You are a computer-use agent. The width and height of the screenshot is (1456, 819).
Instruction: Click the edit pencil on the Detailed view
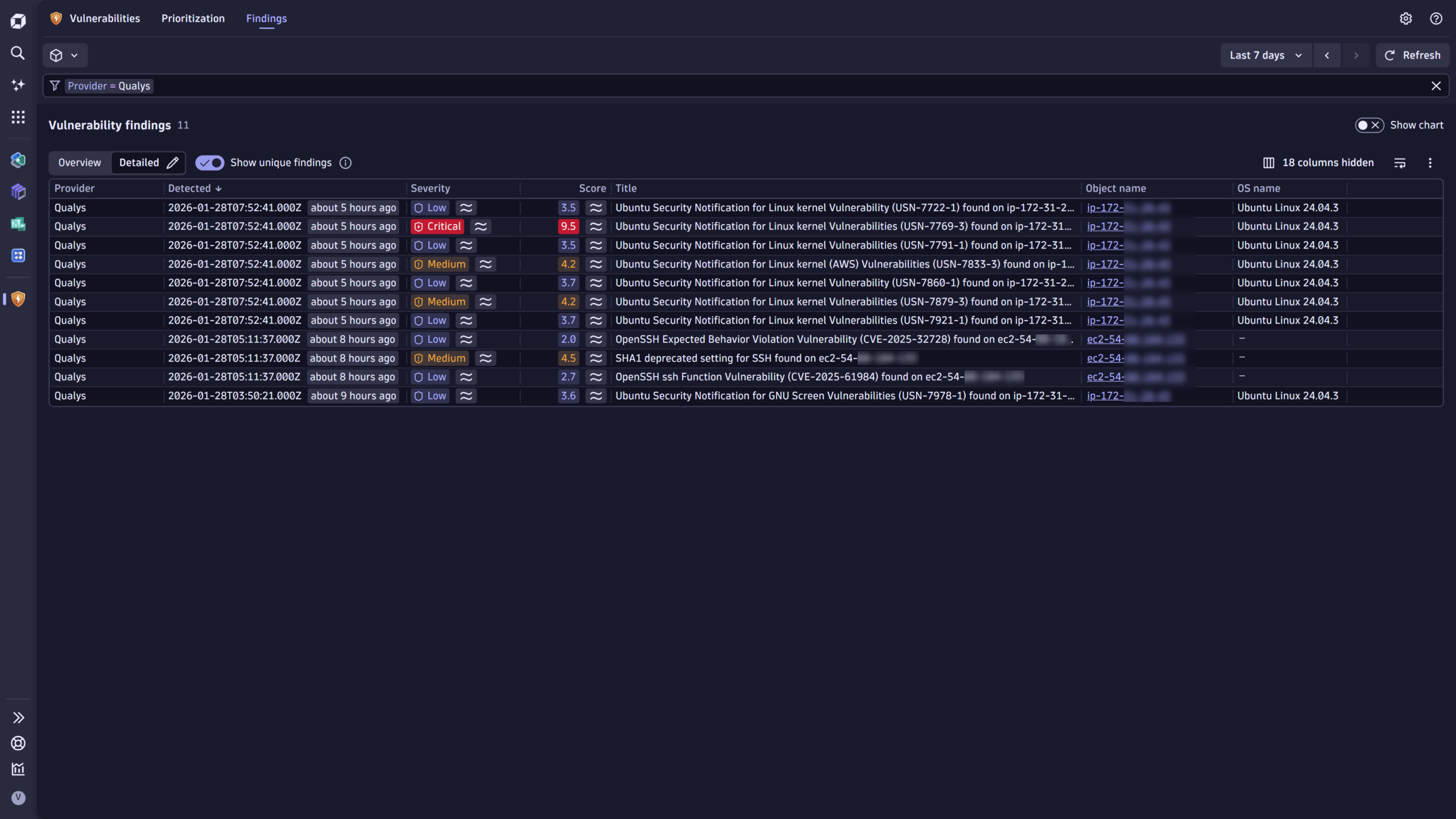(x=173, y=163)
